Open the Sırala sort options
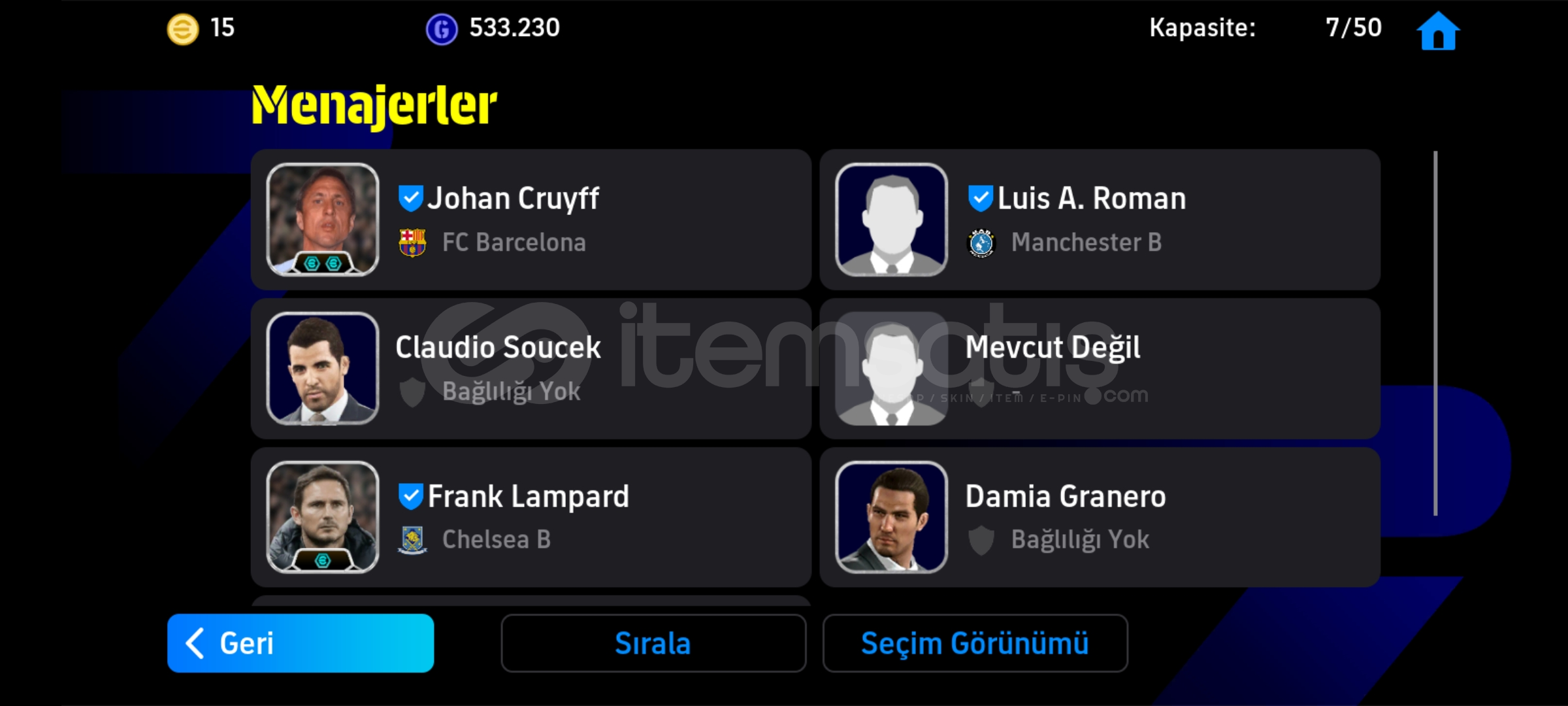The height and width of the screenshot is (706, 1568). click(653, 643)
